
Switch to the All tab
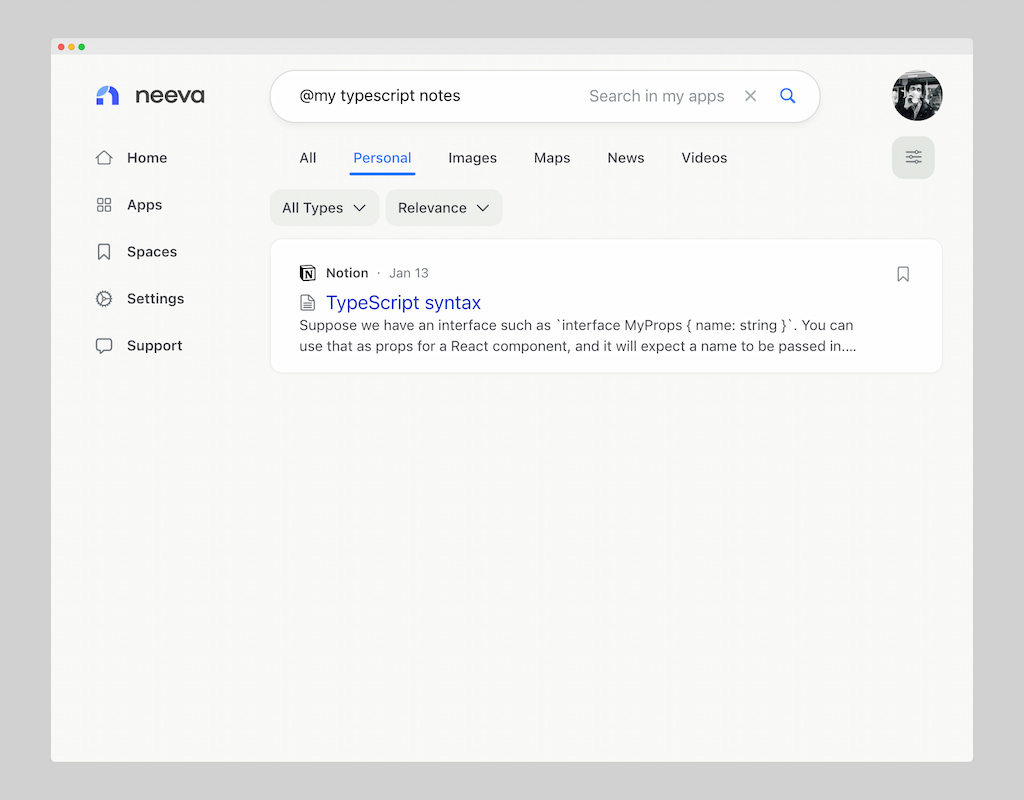[x=308, y=158]
